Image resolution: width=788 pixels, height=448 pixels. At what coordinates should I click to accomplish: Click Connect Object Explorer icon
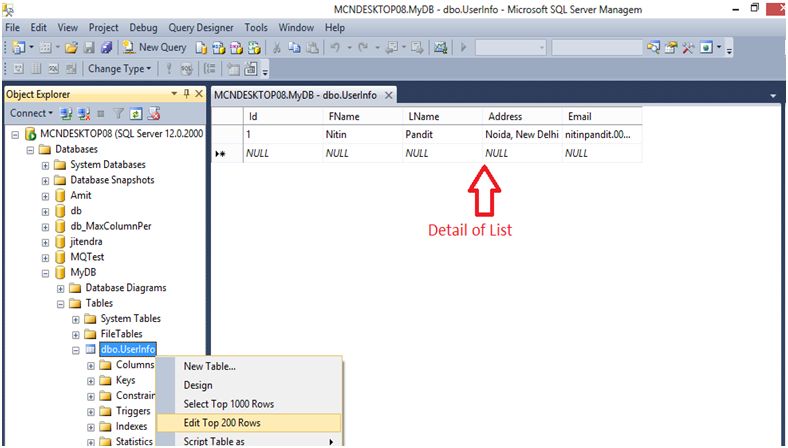(66, 114)
